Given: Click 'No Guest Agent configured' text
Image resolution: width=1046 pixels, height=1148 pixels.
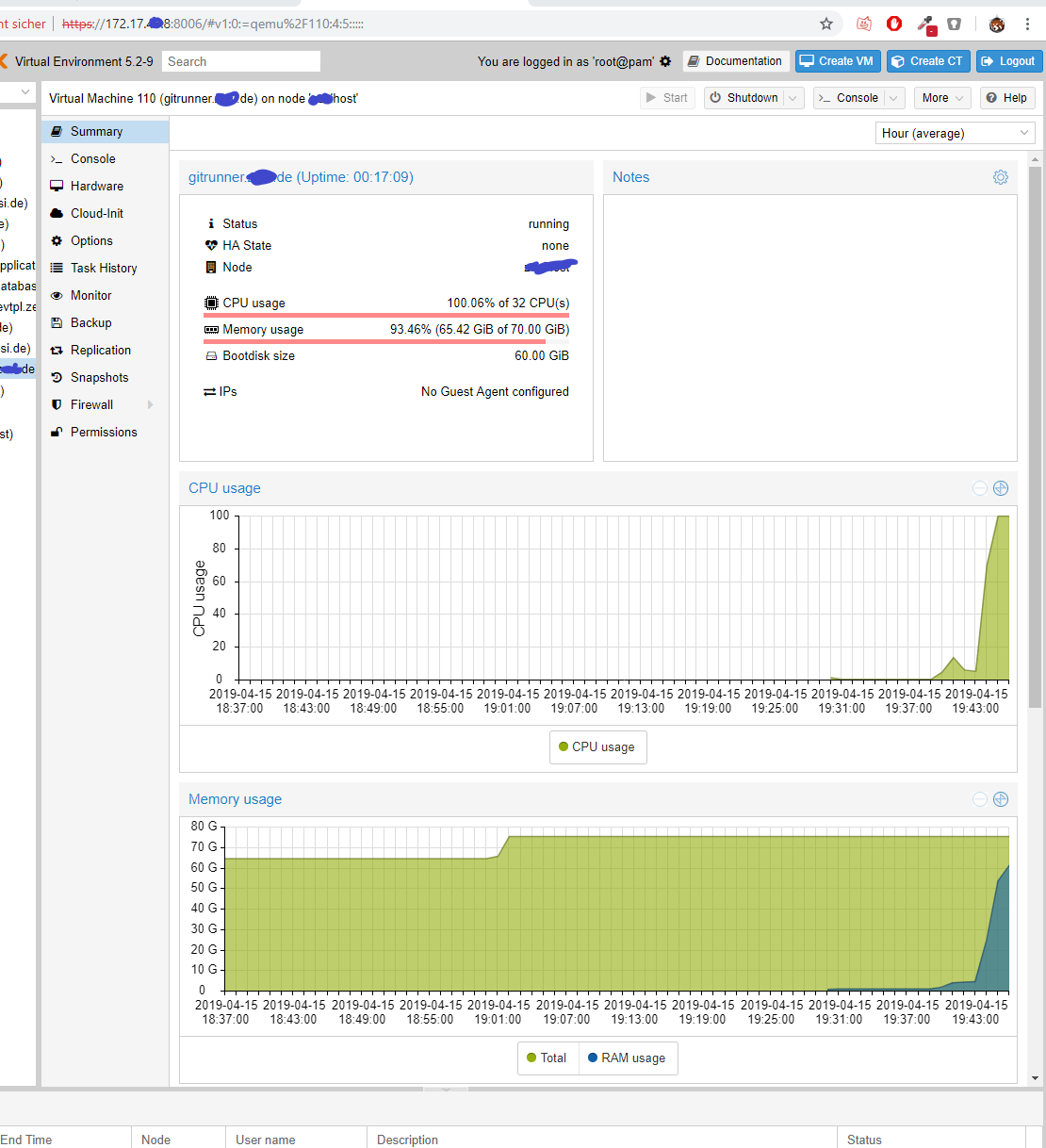Looking at the screenshot, I should (x=495, y=391).
